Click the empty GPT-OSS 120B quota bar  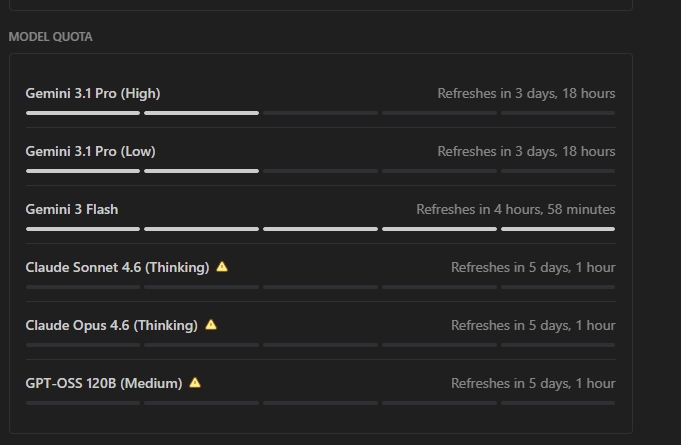point(320,403)
